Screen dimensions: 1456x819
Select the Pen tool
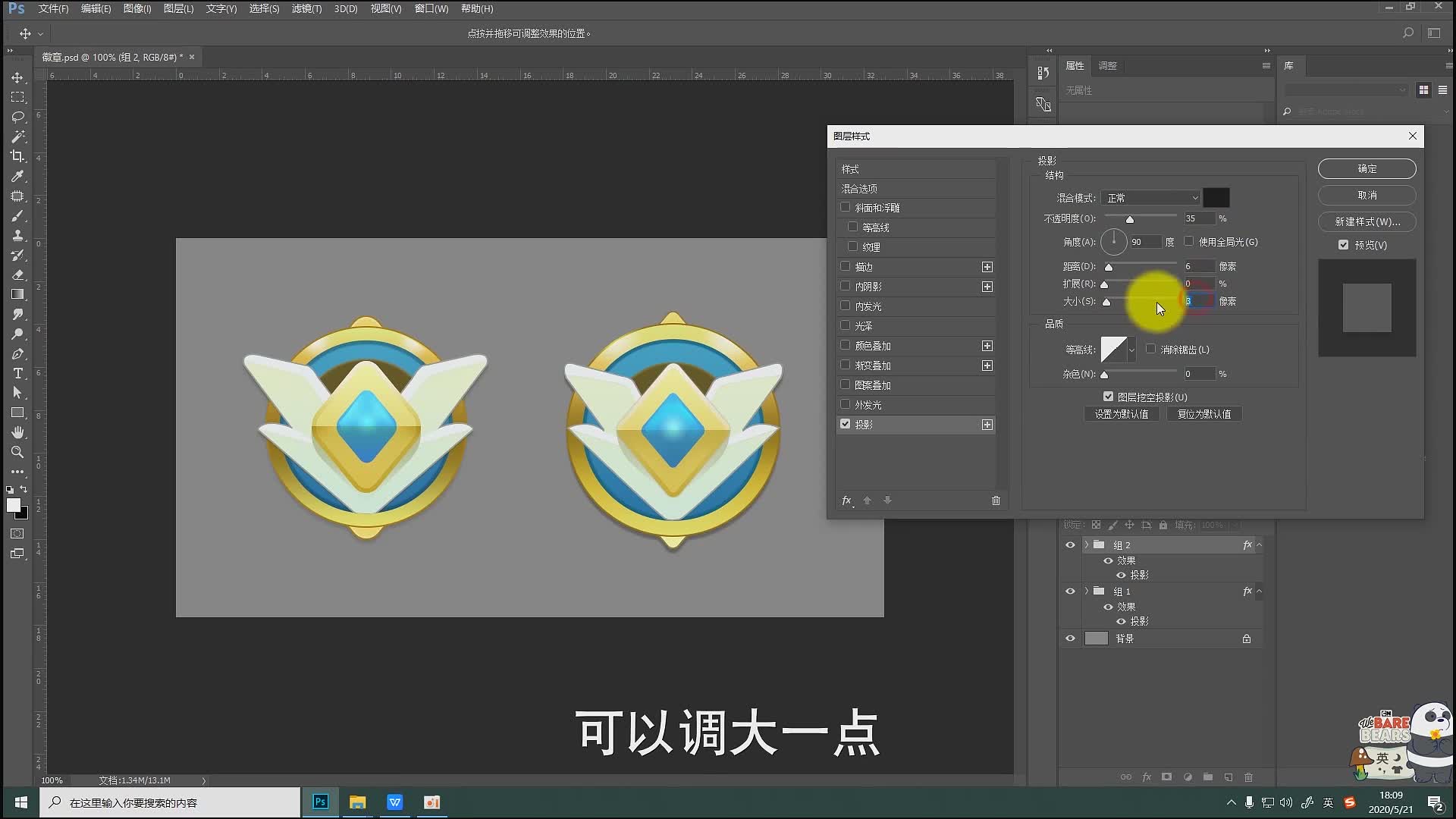tap(17, 353)
